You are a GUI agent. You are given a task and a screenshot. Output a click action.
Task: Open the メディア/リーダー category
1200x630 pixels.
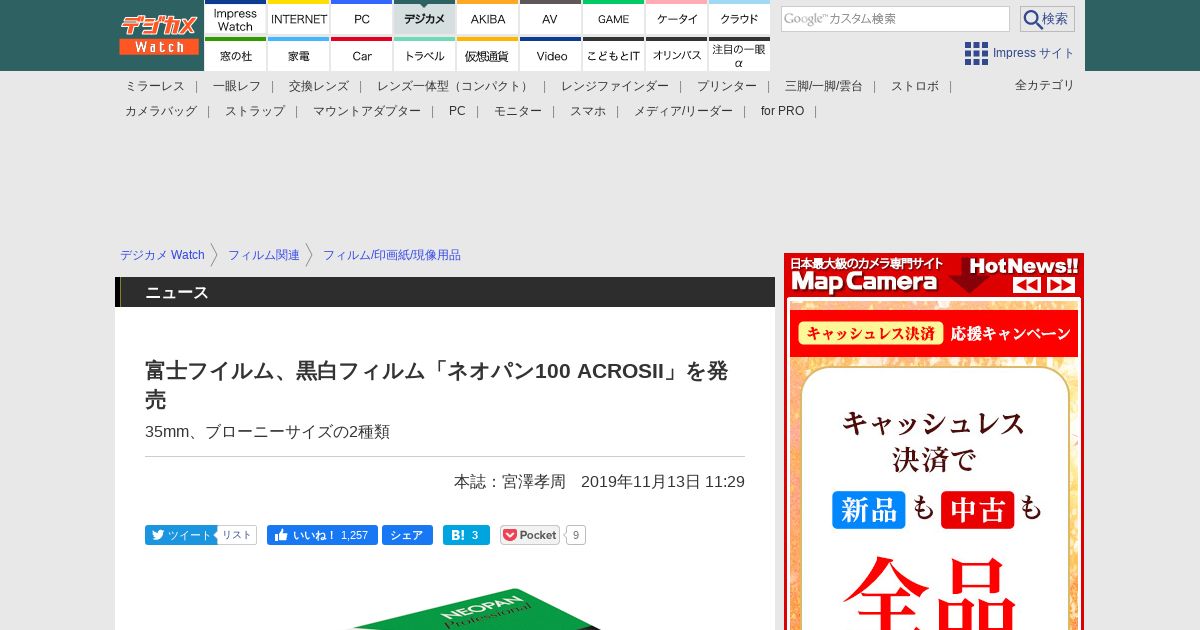click(683, 111)
